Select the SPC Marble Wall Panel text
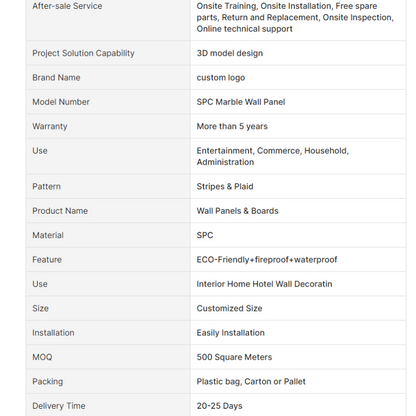 [241, 102]
